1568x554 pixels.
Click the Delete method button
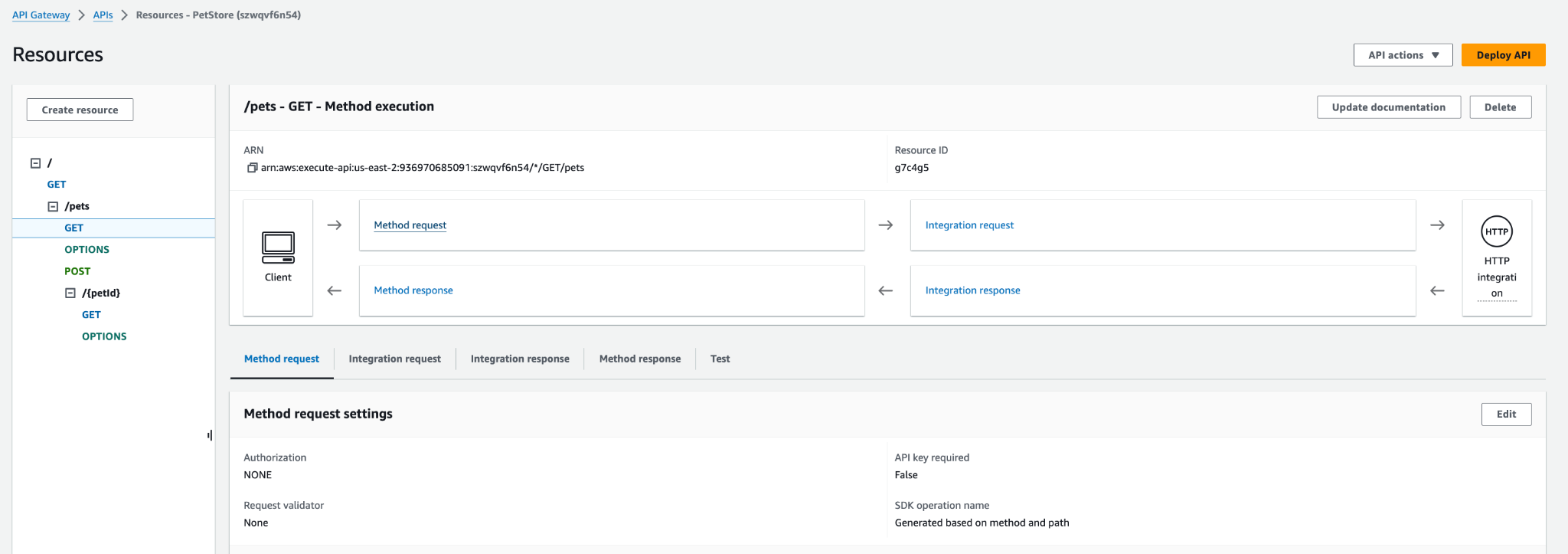pos(1500,107)
